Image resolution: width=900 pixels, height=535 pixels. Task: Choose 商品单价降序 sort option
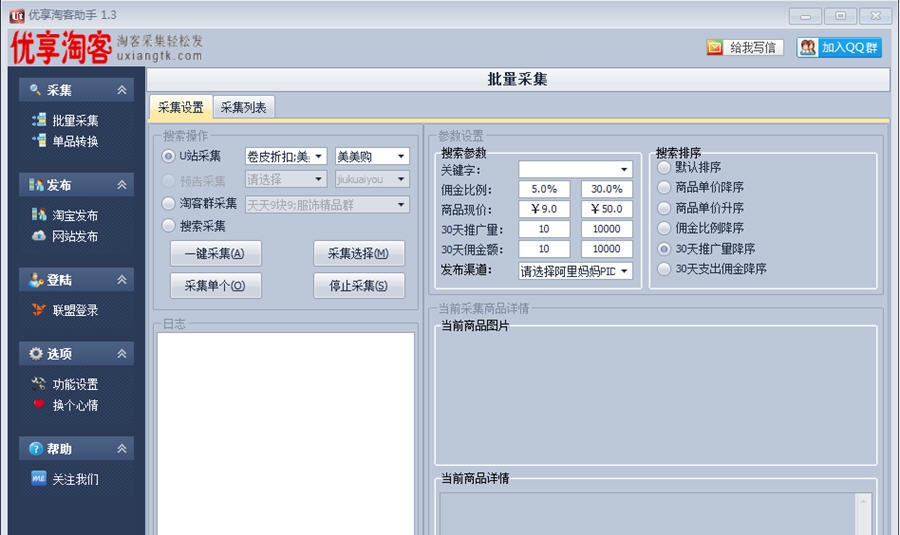click(664, 187)
